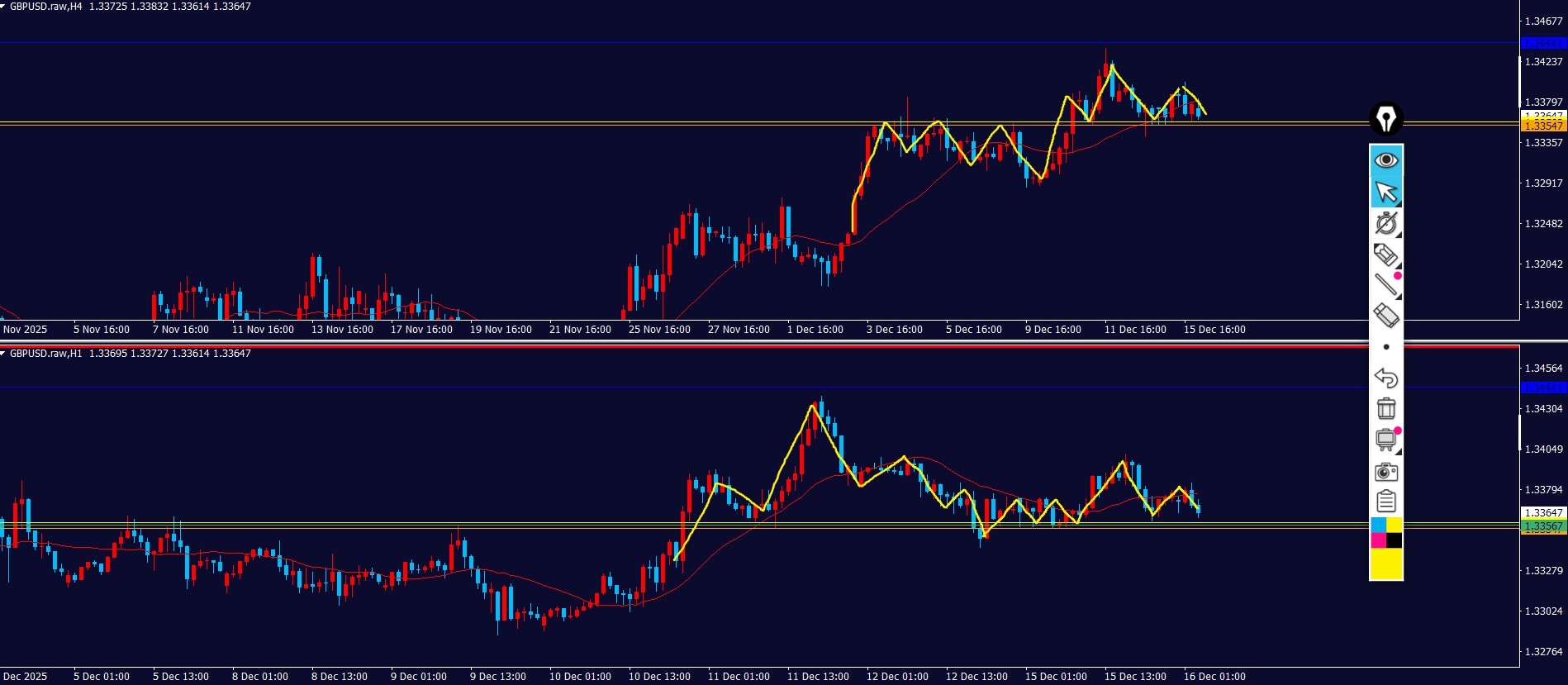Viewport: 1568px width, 685px height.
Task: Take a screenshot with the camera icon
Action: (1385, 472)
